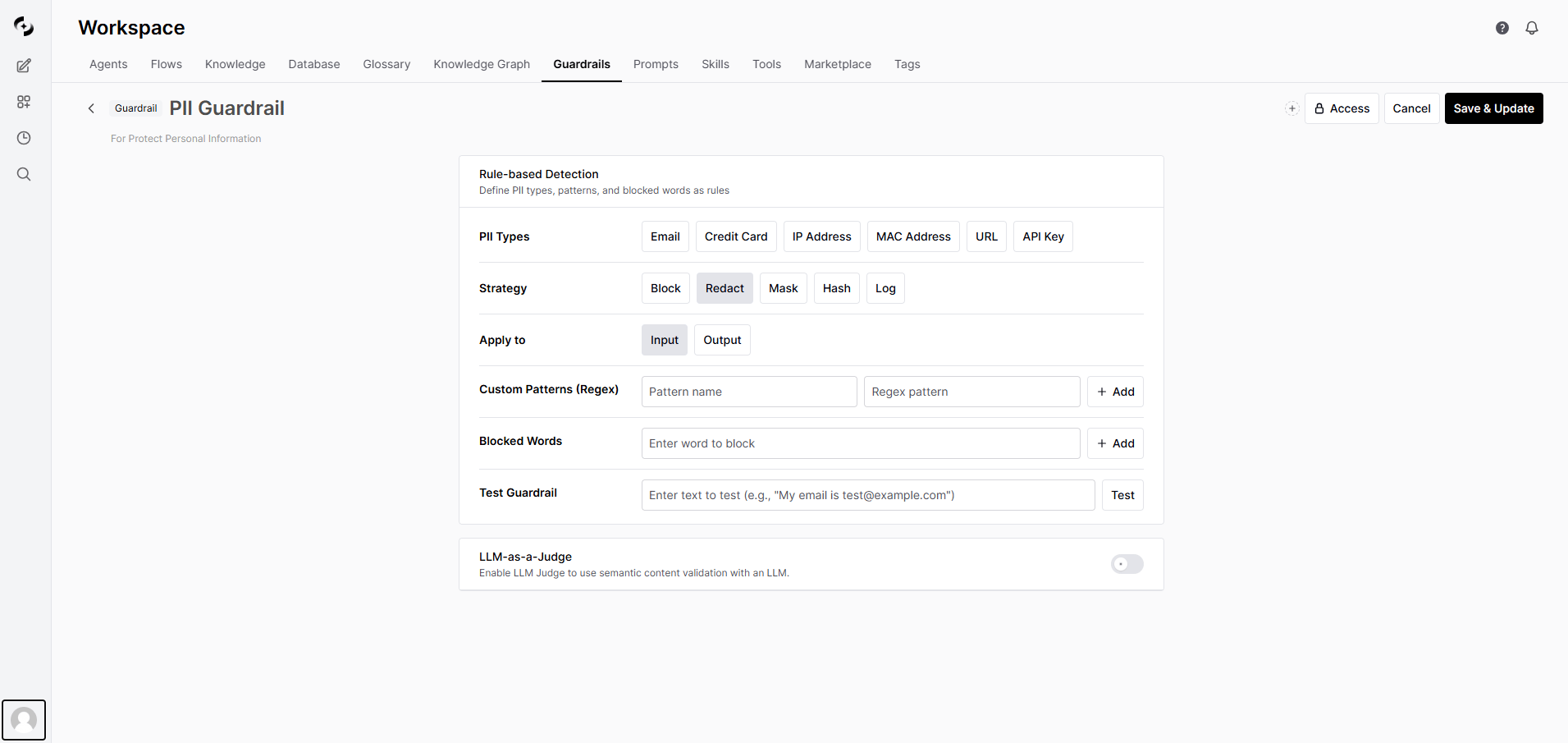Select the Log strategy

pos(885,288)
